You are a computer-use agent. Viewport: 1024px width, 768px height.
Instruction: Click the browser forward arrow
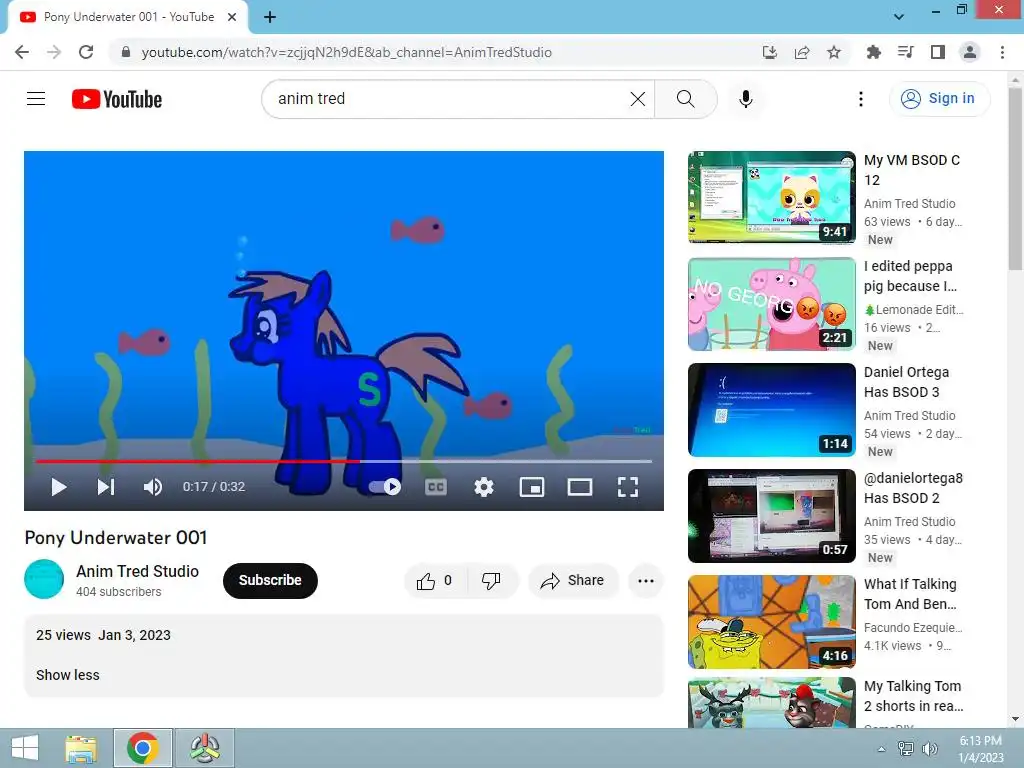point(54,52)
